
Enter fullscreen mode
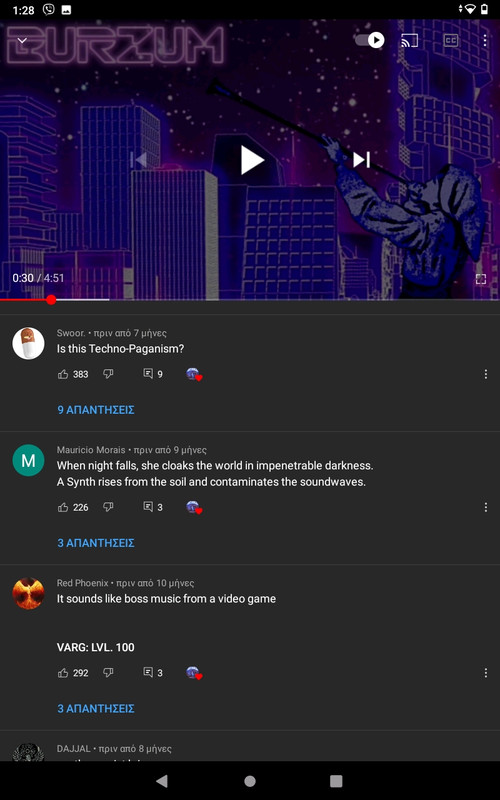tap(481, 279)
